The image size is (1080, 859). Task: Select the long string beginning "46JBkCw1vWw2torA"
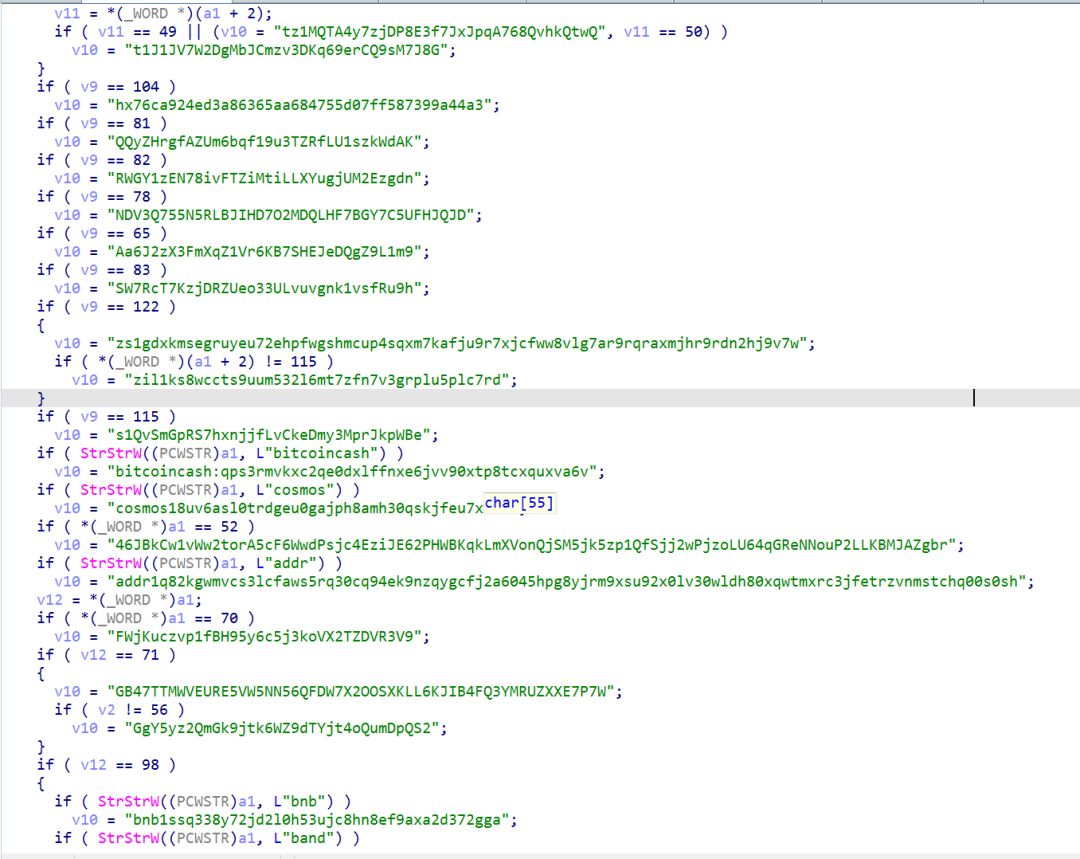532,545
